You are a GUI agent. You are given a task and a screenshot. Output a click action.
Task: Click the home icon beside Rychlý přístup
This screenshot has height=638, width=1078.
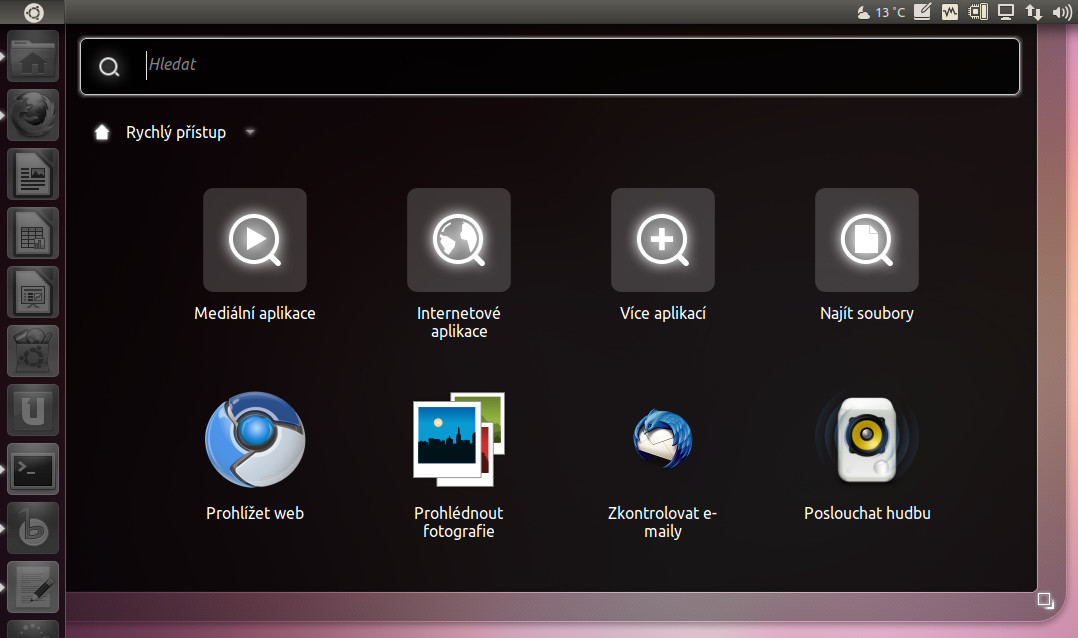pyautogui.click(x=101, y=132)
